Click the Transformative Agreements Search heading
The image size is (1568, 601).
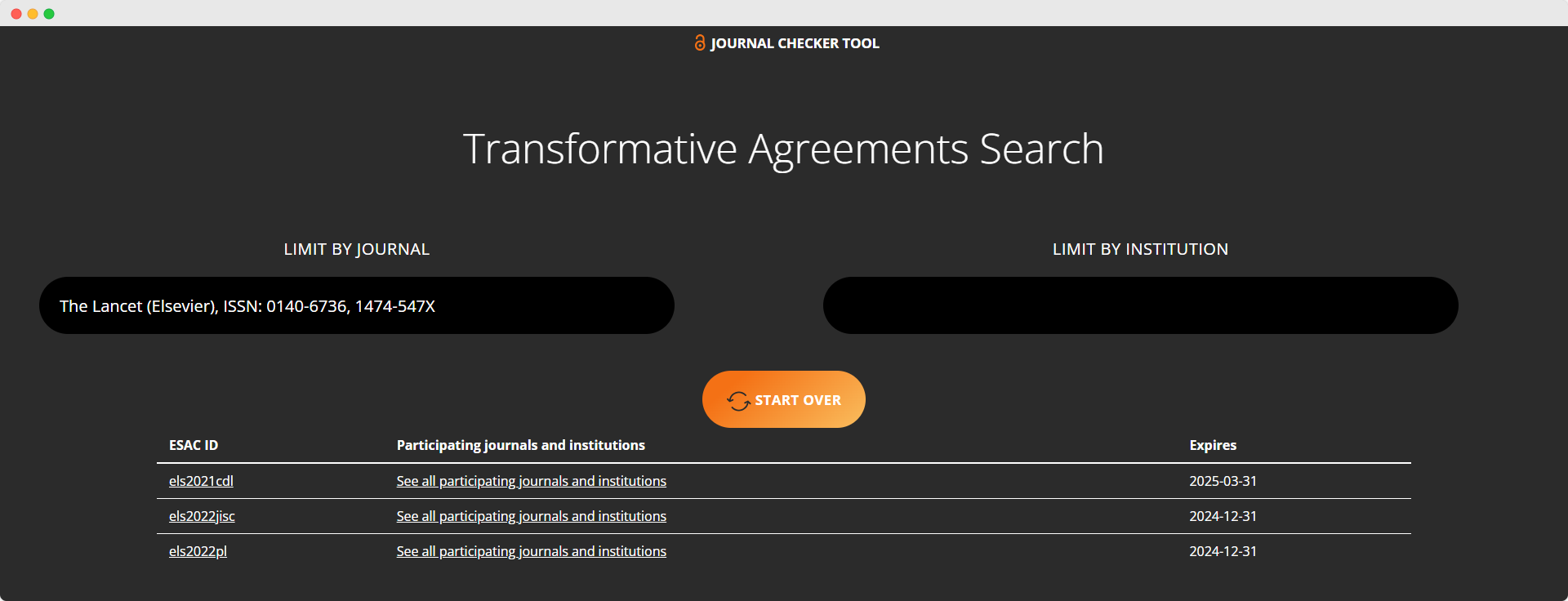coord(783,149)
